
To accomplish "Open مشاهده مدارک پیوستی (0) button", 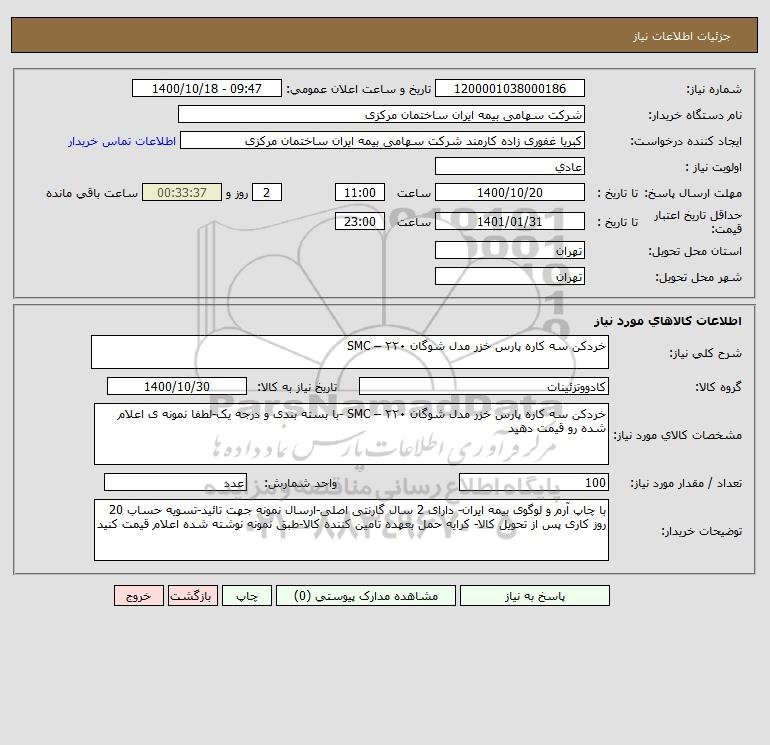I will [366, 596].
